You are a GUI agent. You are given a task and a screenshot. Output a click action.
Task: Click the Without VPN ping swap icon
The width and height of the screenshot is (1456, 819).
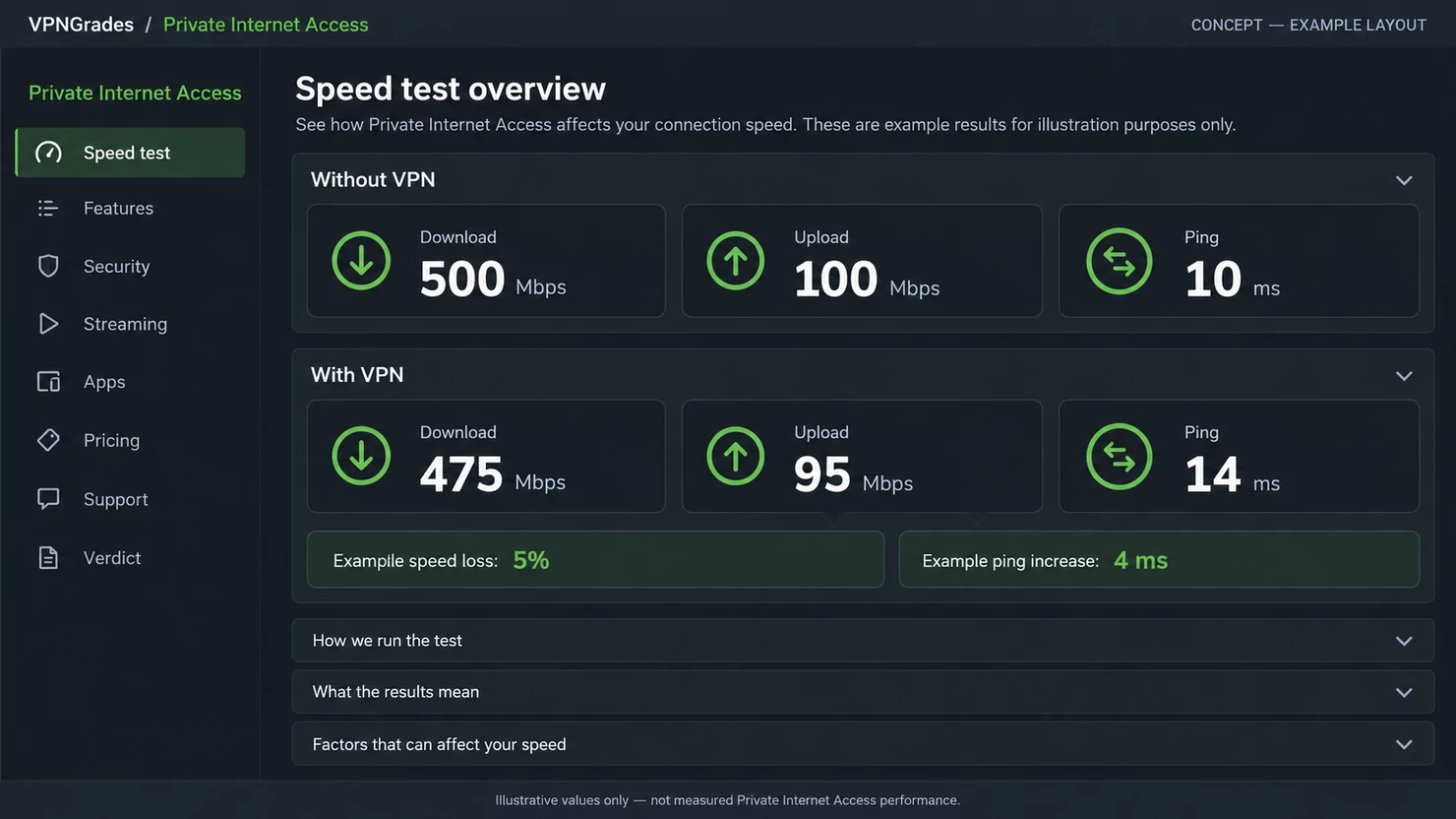pyautogui.click(x=1119, y=261)
